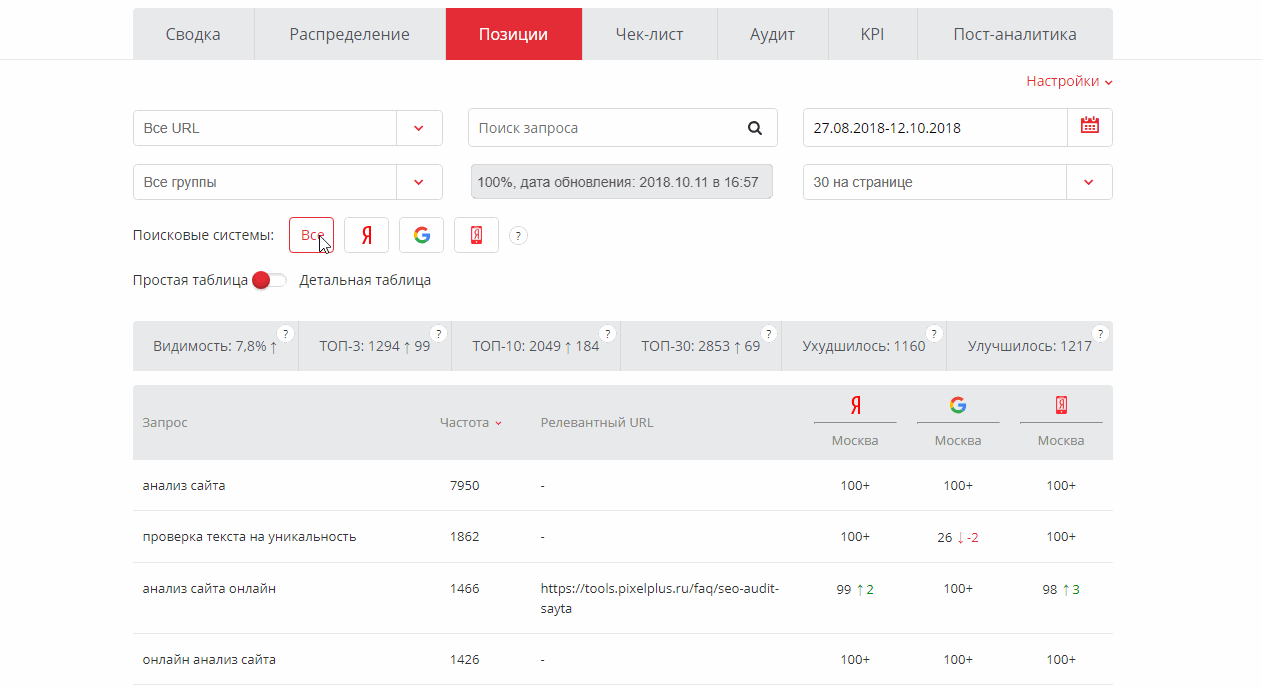The height and width of the screenshot is (689, 1262).
Task: Click mobile position '98 ↑3' cell
Action: coord(1061,589)
